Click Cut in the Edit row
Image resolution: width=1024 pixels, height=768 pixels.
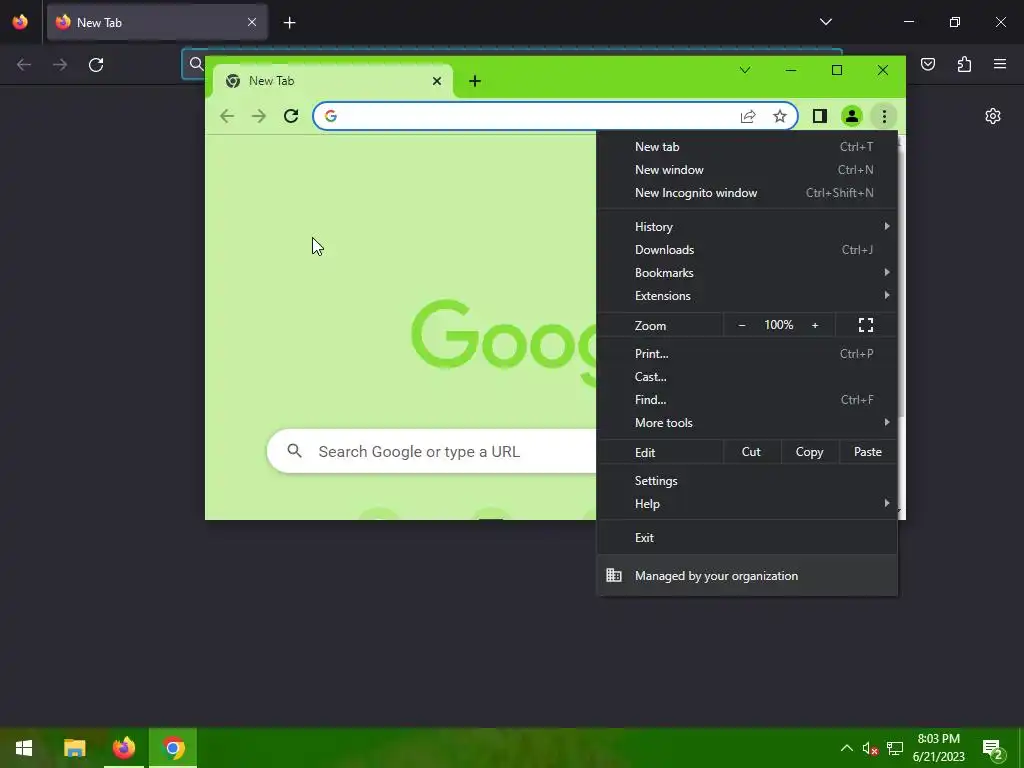click(x=751, y=452)
